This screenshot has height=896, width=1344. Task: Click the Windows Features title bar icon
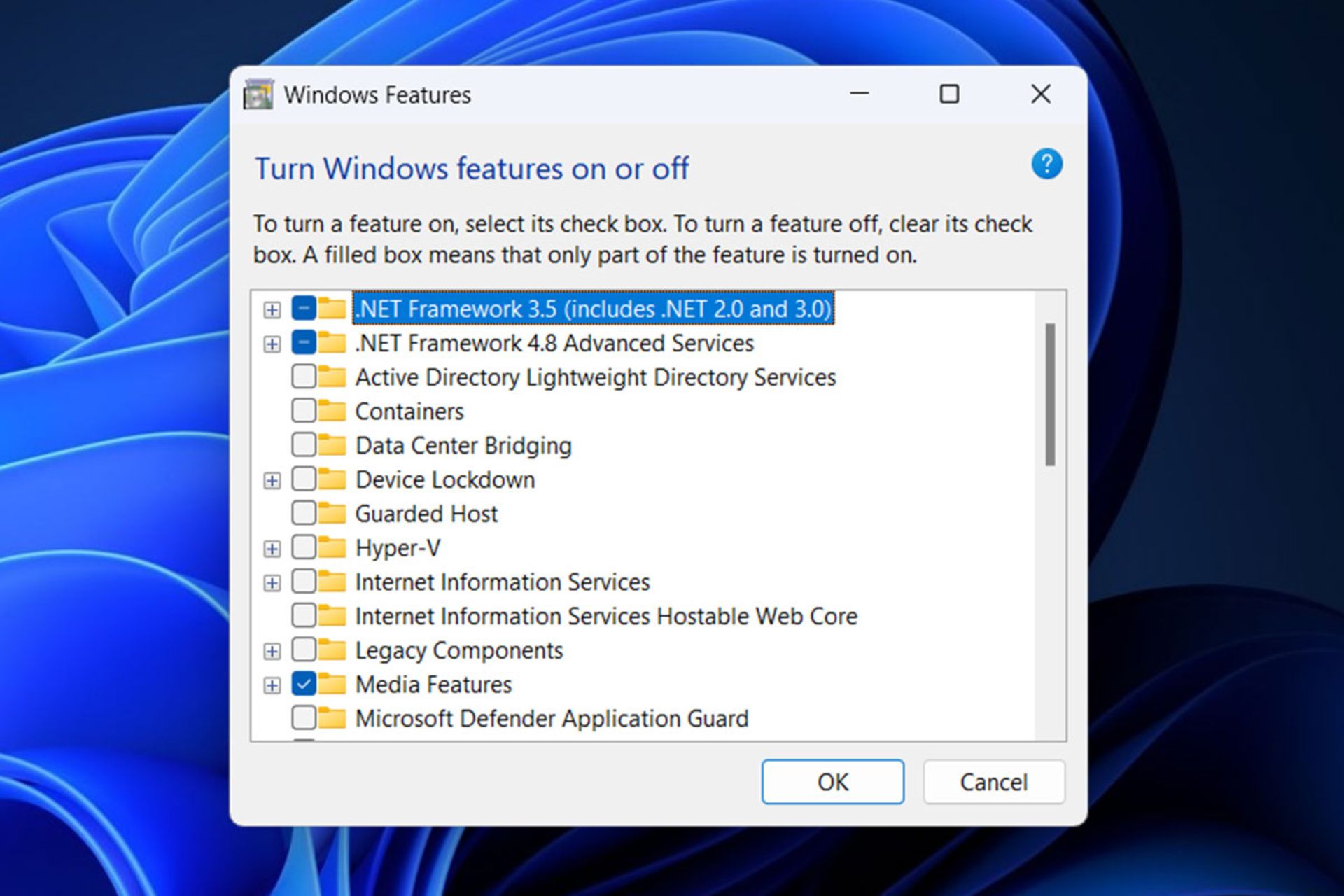258,94
